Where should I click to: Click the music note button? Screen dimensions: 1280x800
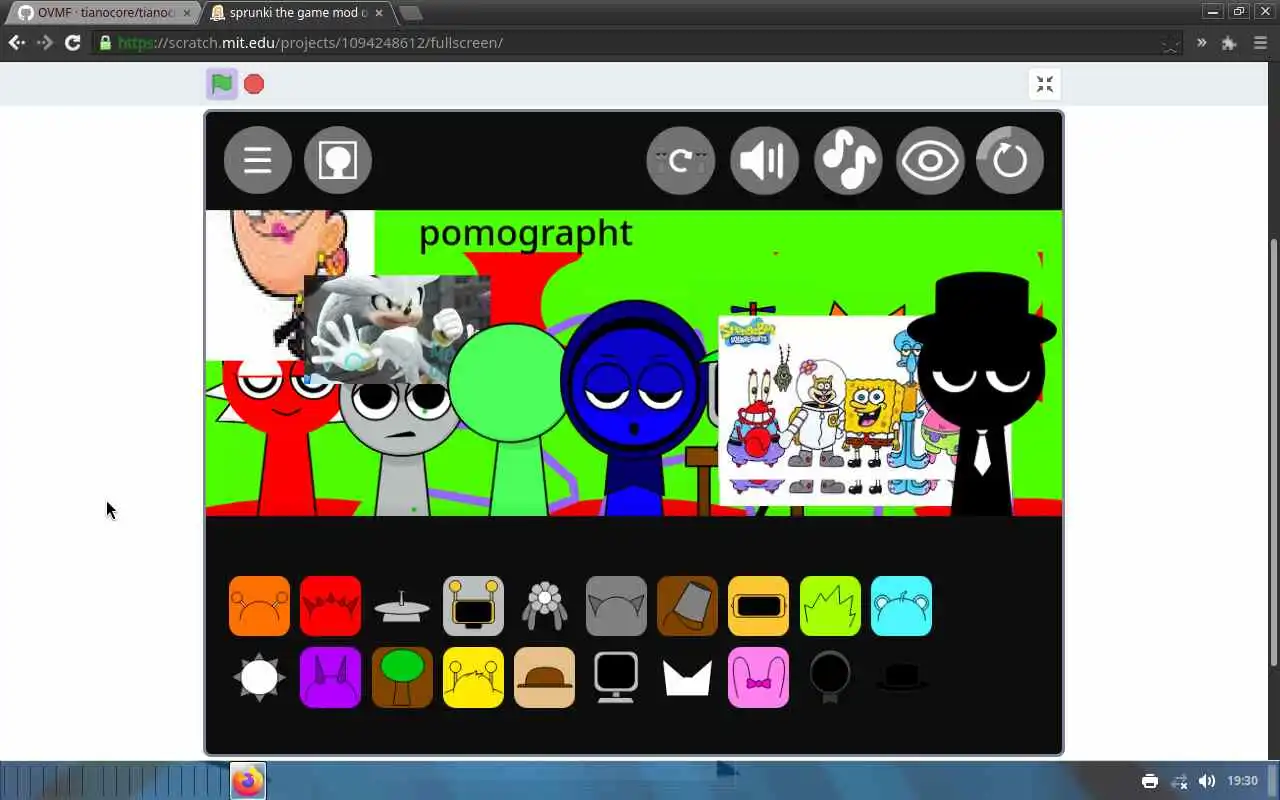(848, 160)
